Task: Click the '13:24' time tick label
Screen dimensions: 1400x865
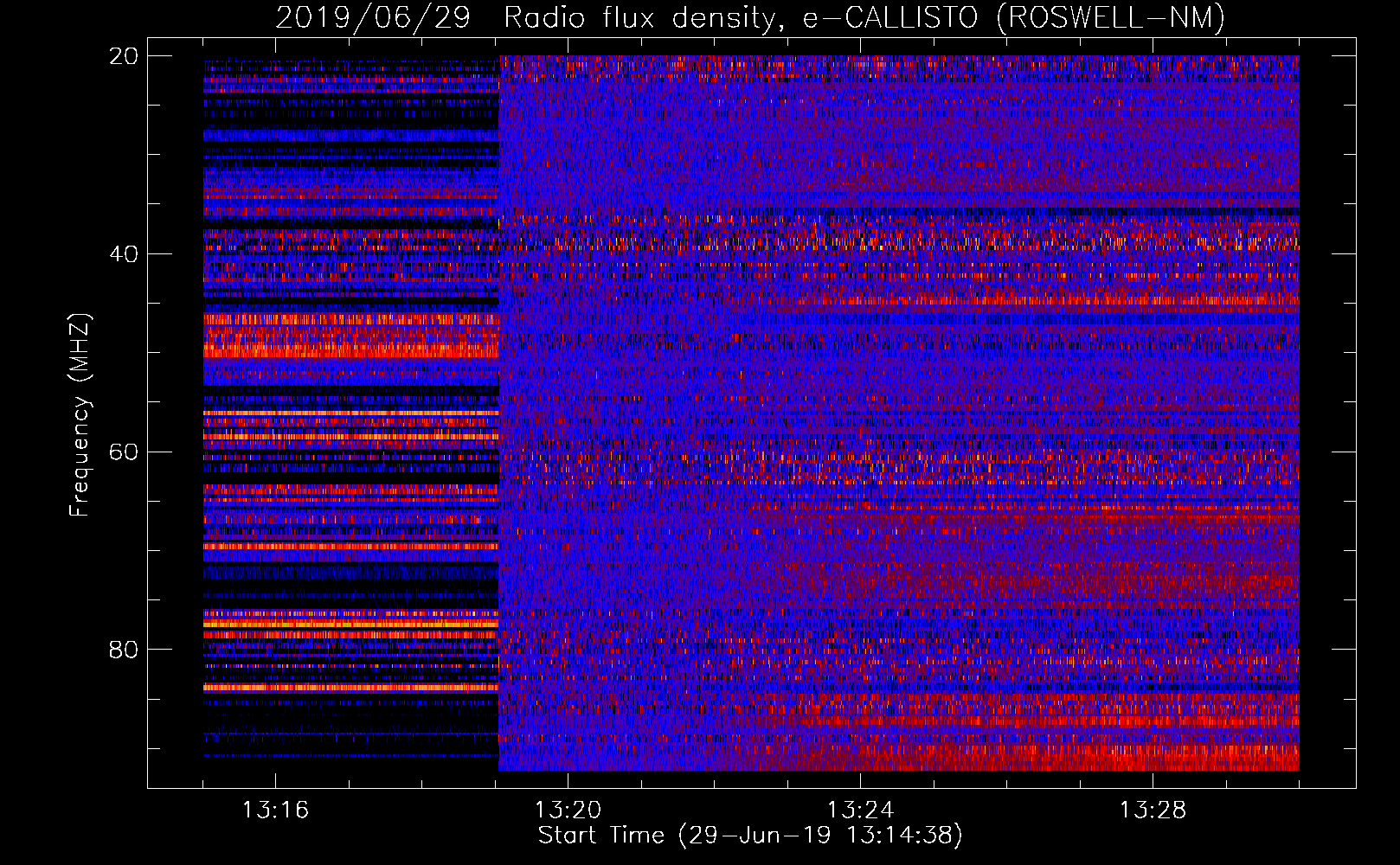Action: coord(860,811)
